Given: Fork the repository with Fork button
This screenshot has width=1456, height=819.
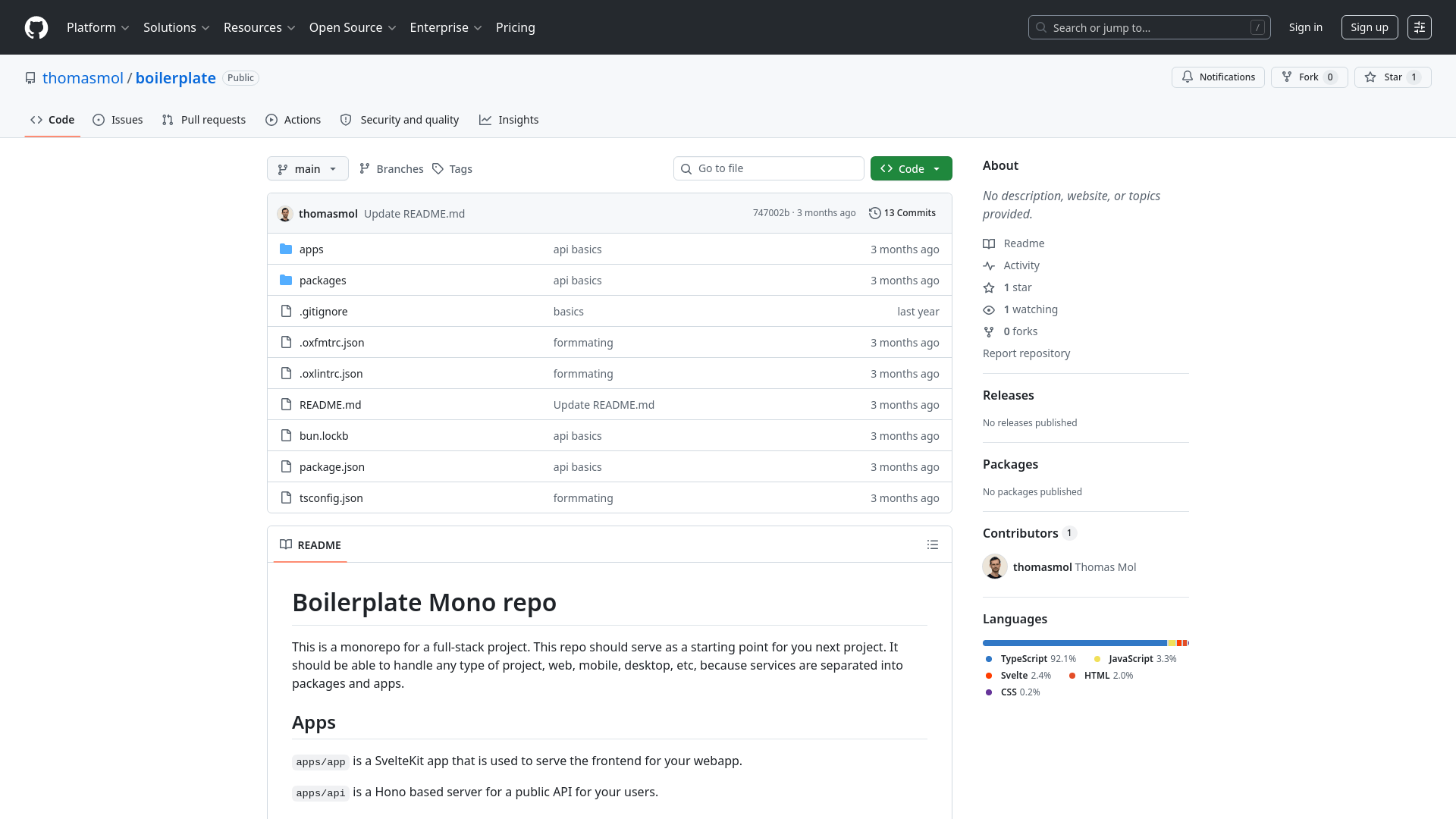Looking at the screenshot, I should click(1309, 77).
